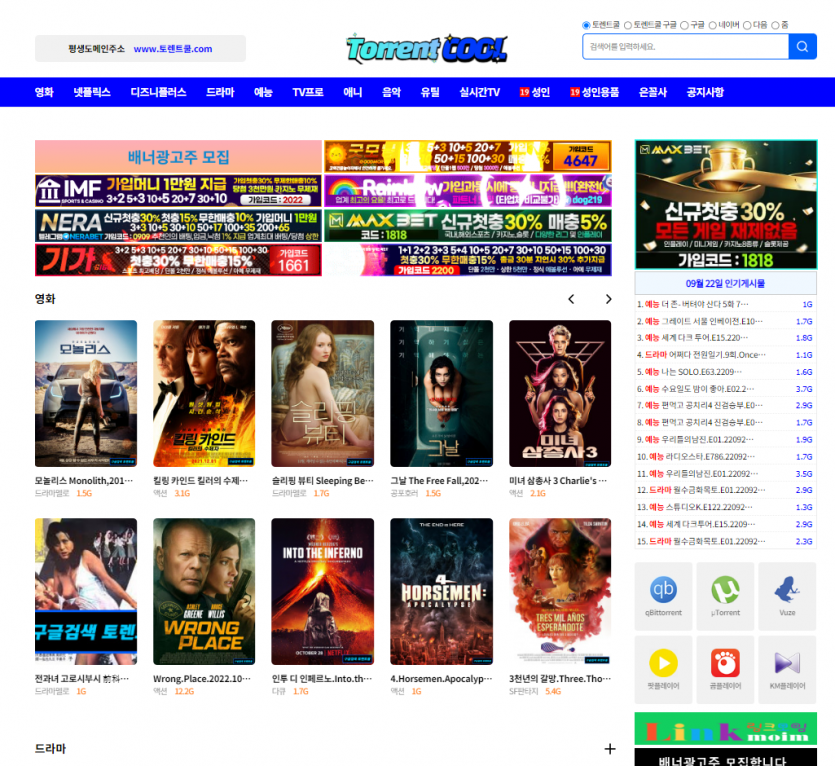Select the 구글 search radio button
This screenshot has width=835, height=766.
[x=684, y=25]
